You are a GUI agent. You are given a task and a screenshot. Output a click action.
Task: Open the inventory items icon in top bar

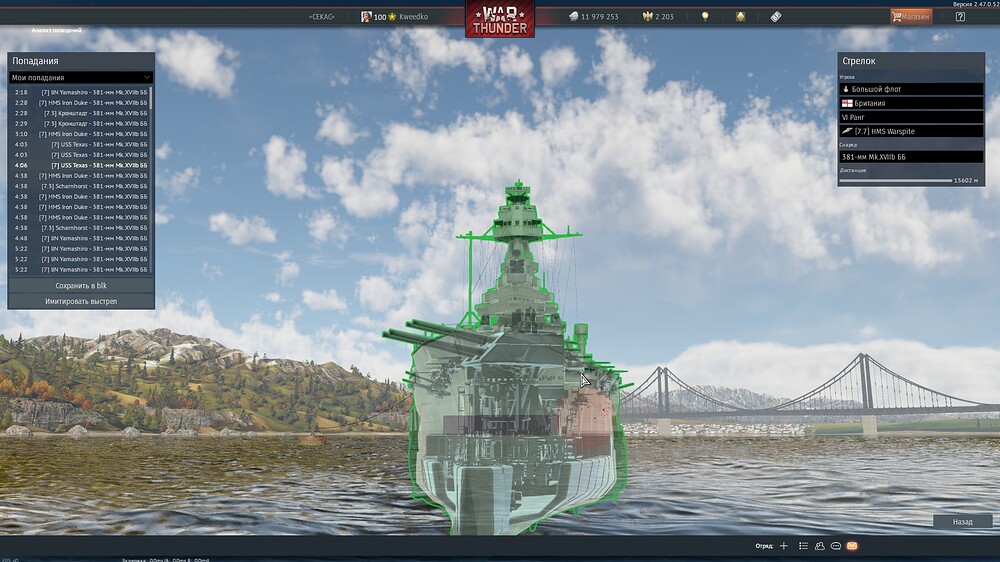(x=740, y=17)
